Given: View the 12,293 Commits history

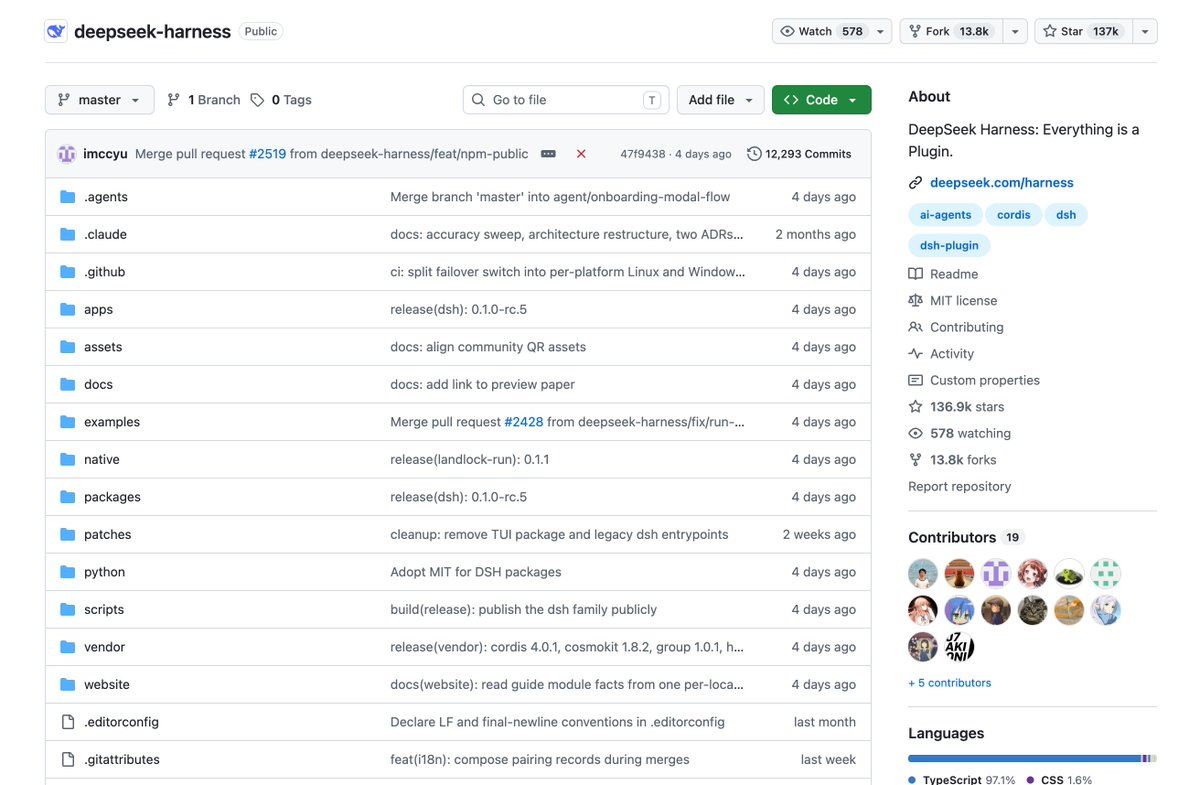Looking at the screenshot, I should point(799,154).
